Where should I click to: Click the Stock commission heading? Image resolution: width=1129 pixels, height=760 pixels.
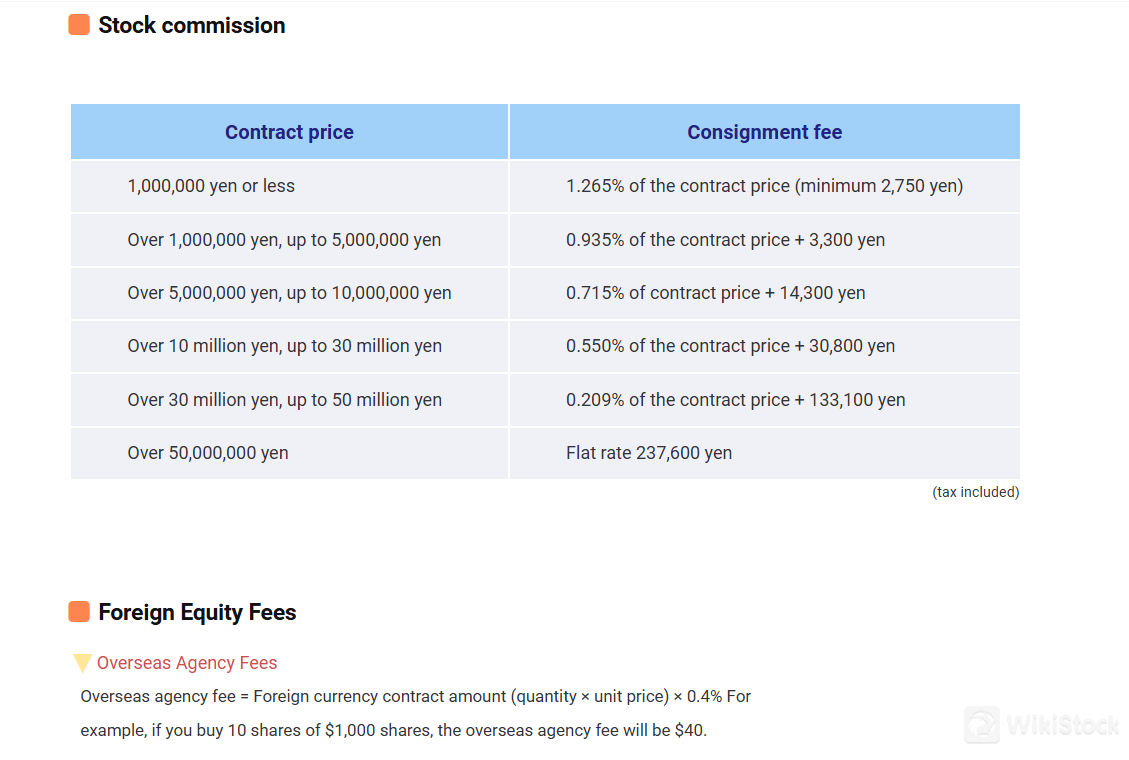(192, 25)
